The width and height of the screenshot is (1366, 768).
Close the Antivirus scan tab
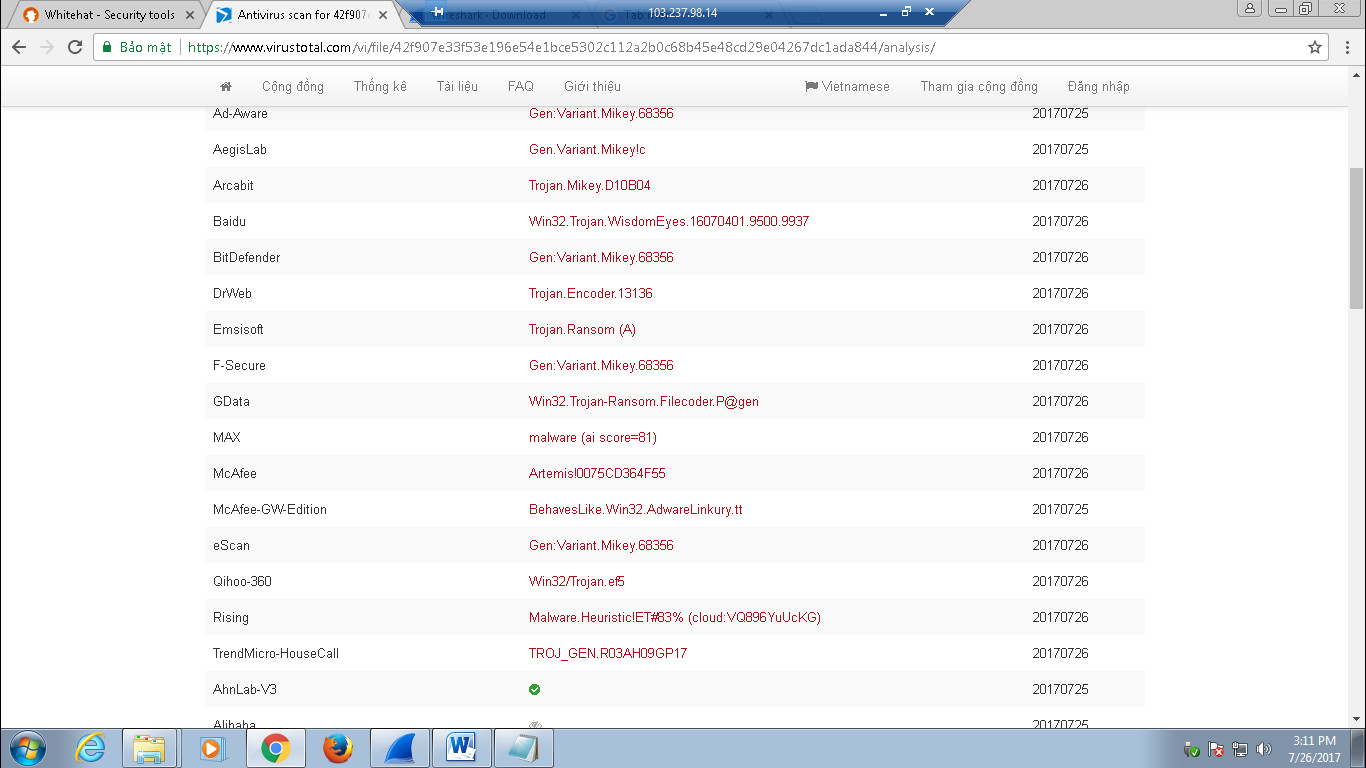382,15
